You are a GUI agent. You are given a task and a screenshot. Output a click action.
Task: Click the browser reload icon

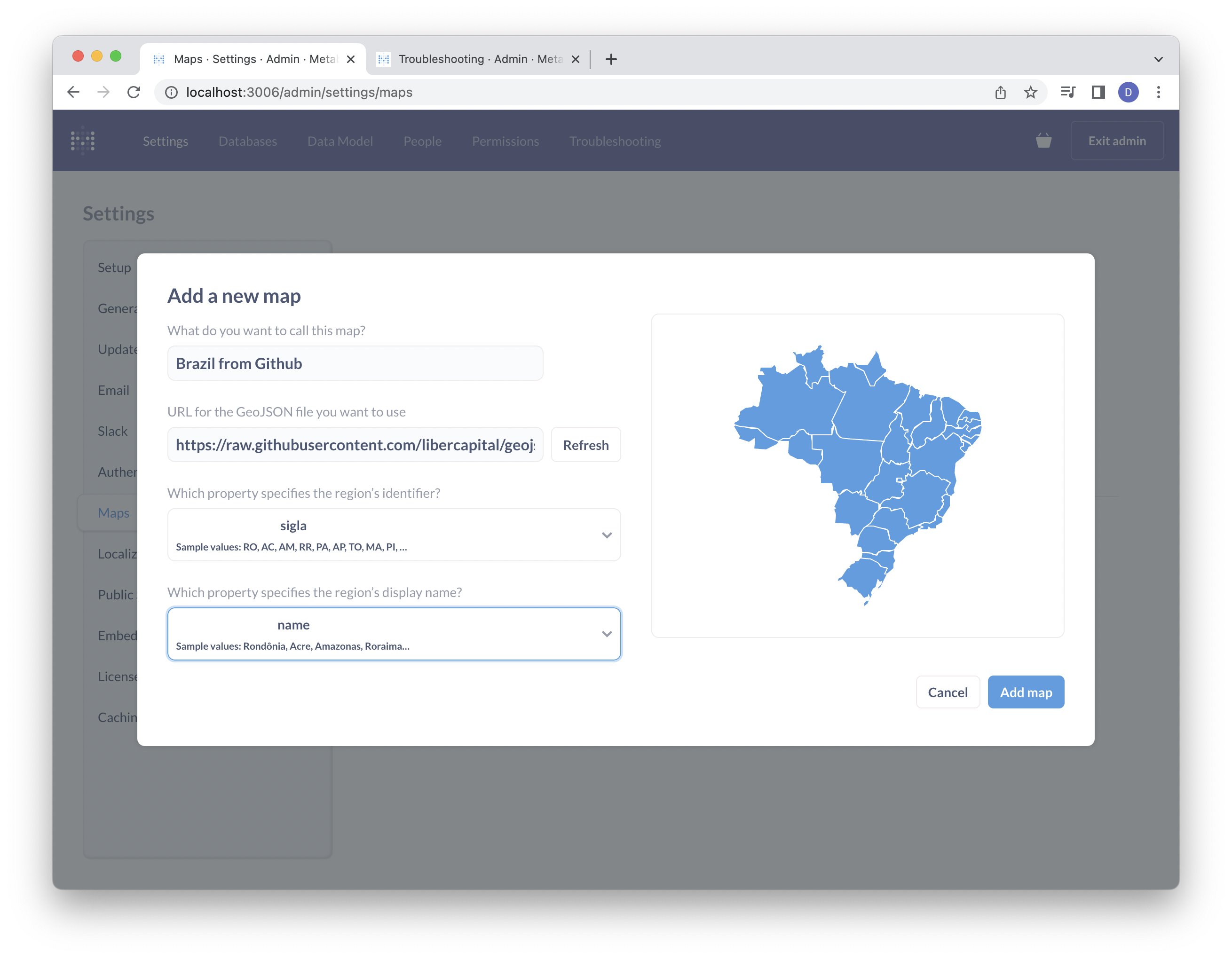pos(134,92)
